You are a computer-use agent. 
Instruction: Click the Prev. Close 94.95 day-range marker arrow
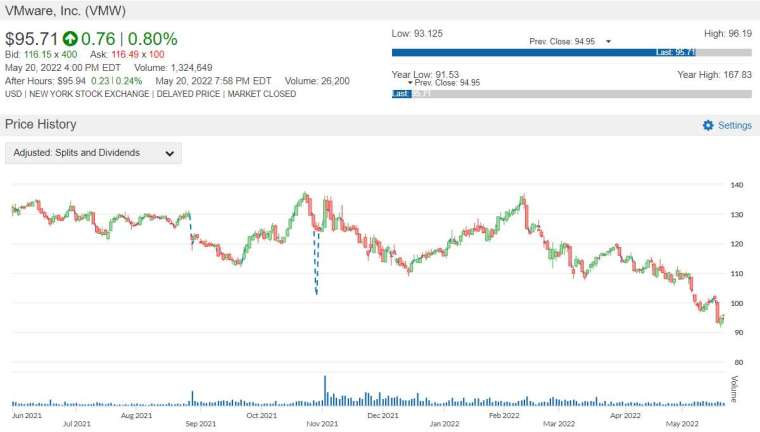pyautogui.click(x=608, y=42)
